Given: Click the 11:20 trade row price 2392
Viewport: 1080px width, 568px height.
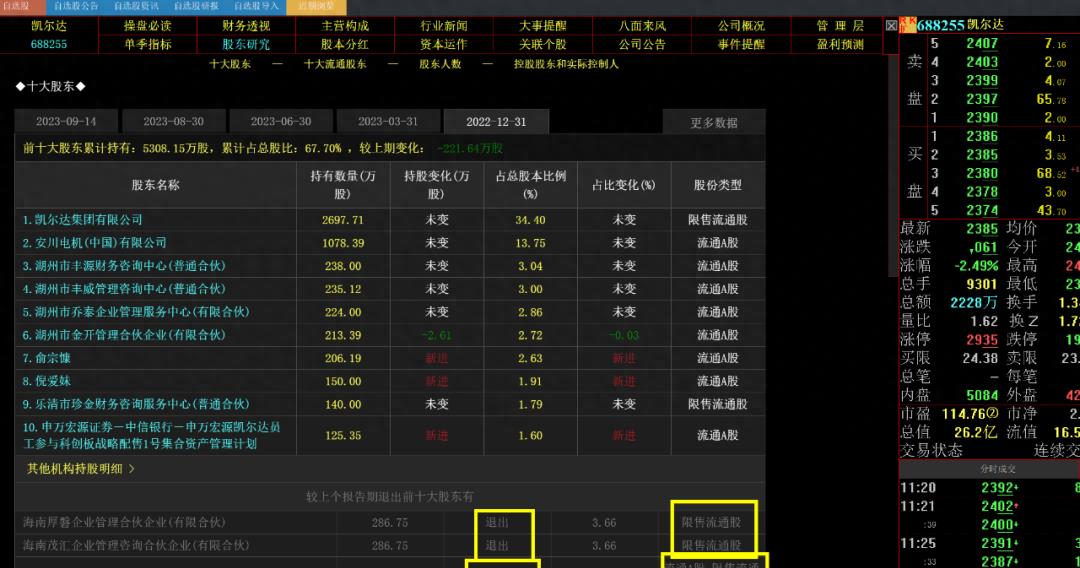Looking at the screenshot, I should pyautogui.click(x=997, y=488).
